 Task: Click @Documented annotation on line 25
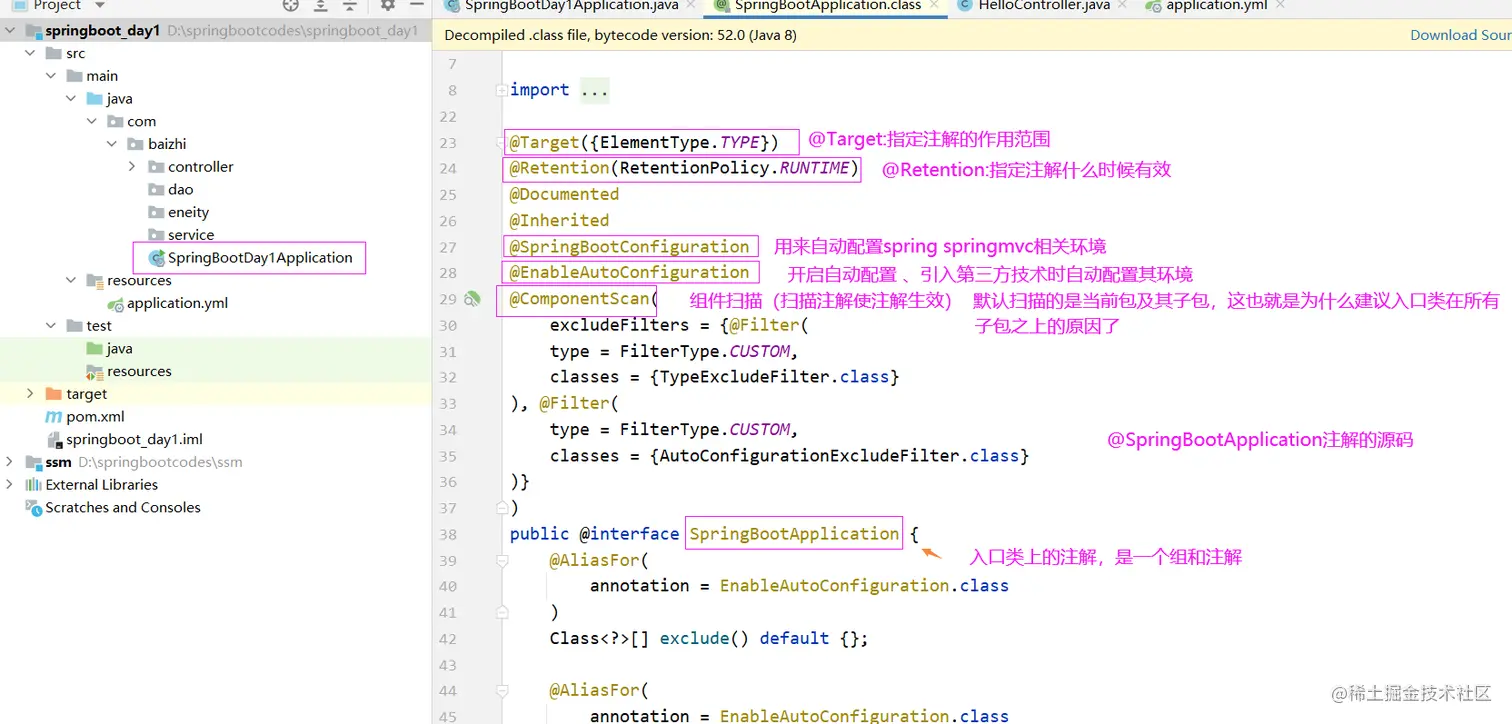tap(564, 194)
